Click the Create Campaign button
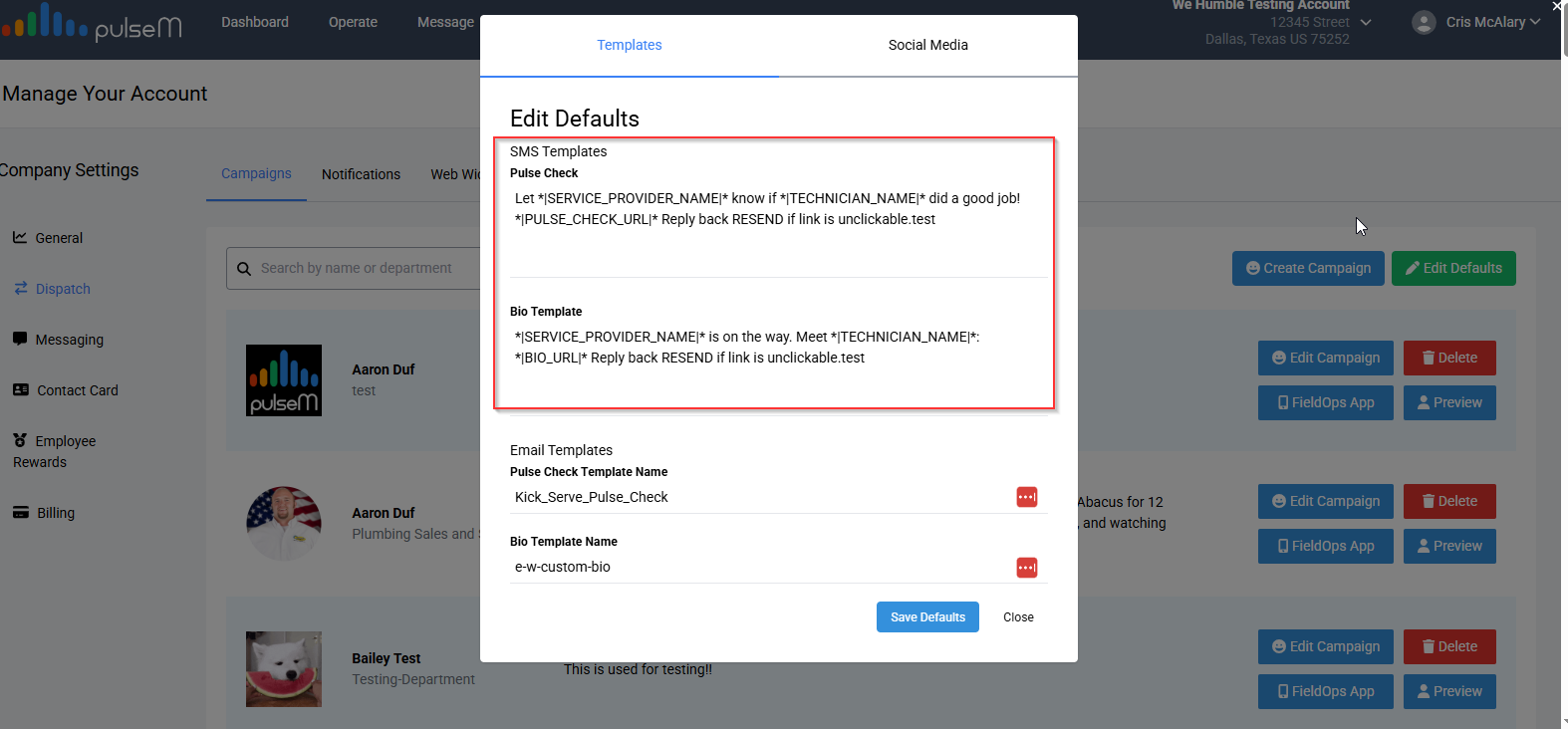The width and height of the screenshot is (1568, 729). (1307, 268)
